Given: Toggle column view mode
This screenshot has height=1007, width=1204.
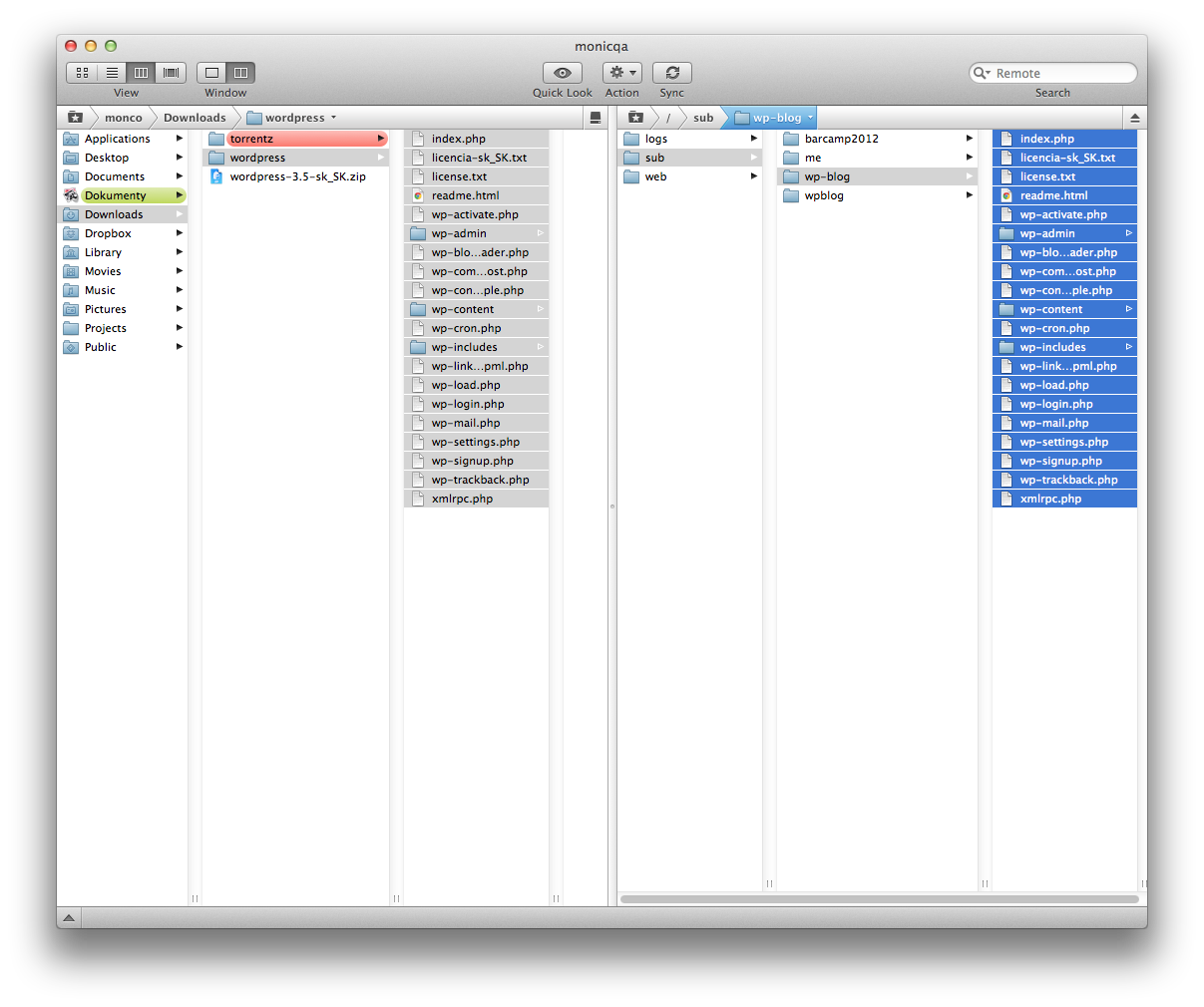Looking at the screenshot, I should click(x=142, y=73).
